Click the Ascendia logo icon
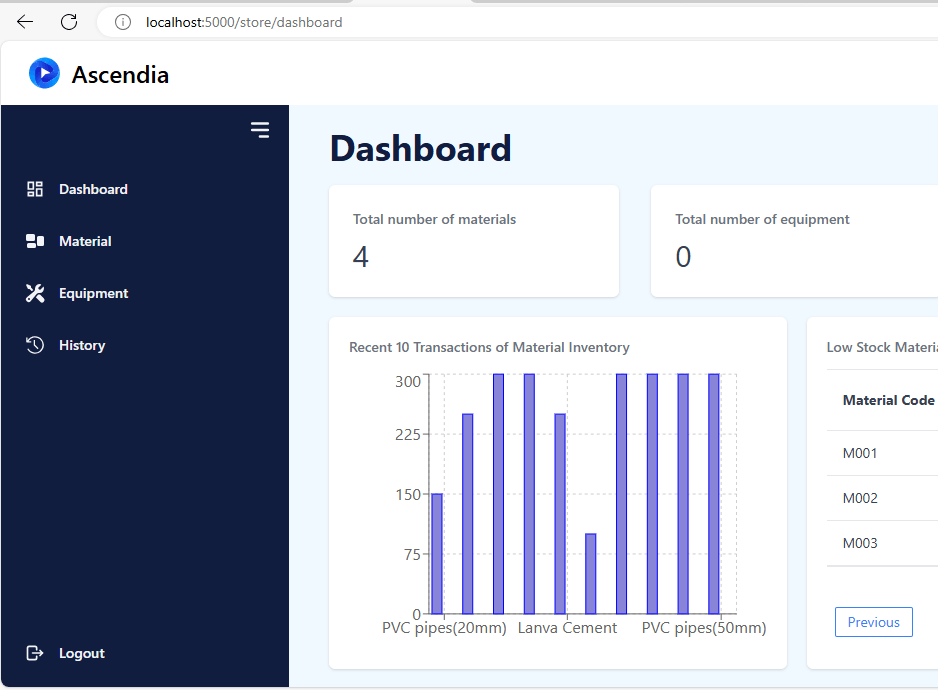938x690 pixels. pyautogui.click(x=44, y=74)
